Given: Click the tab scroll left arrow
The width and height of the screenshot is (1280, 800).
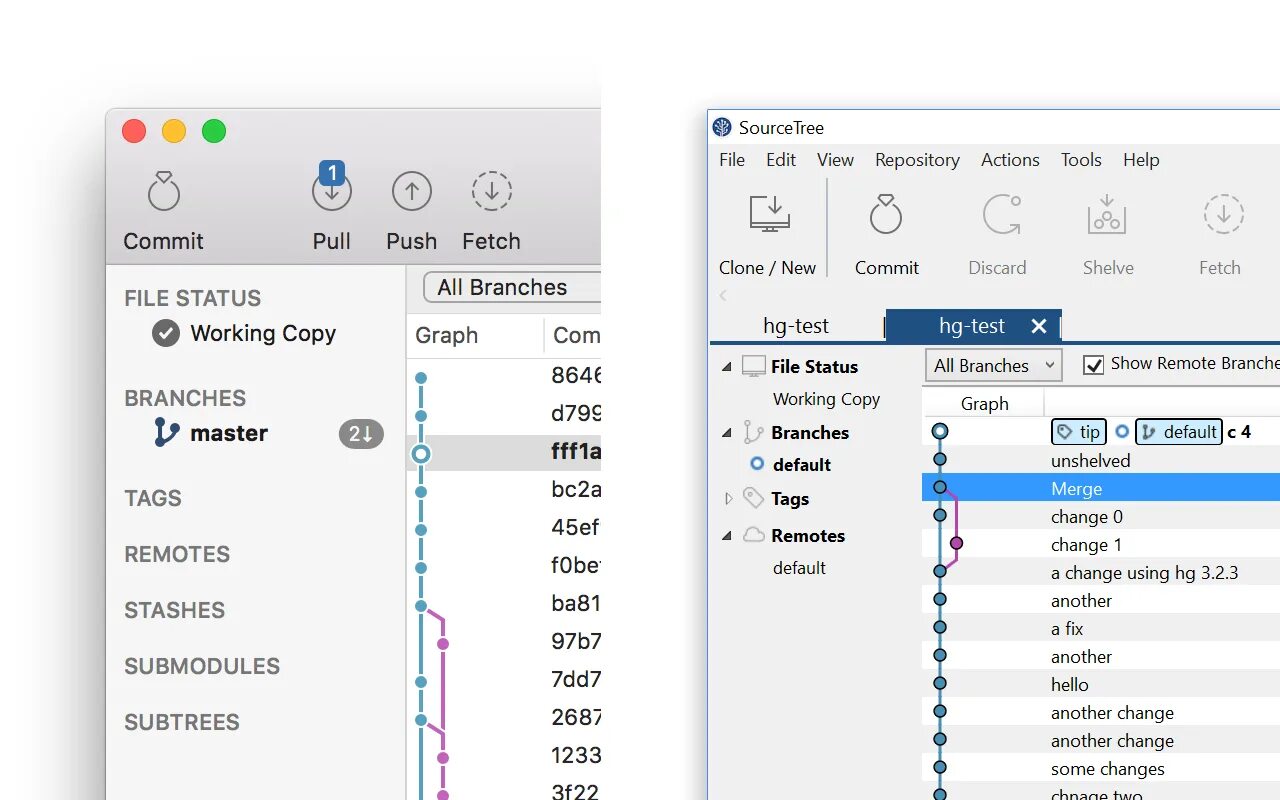Looking at the screenshot, I should (x=723, y=295).
